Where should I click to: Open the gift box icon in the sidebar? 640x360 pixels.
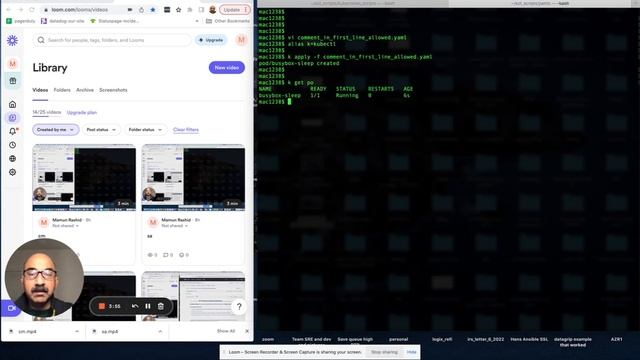13,81
